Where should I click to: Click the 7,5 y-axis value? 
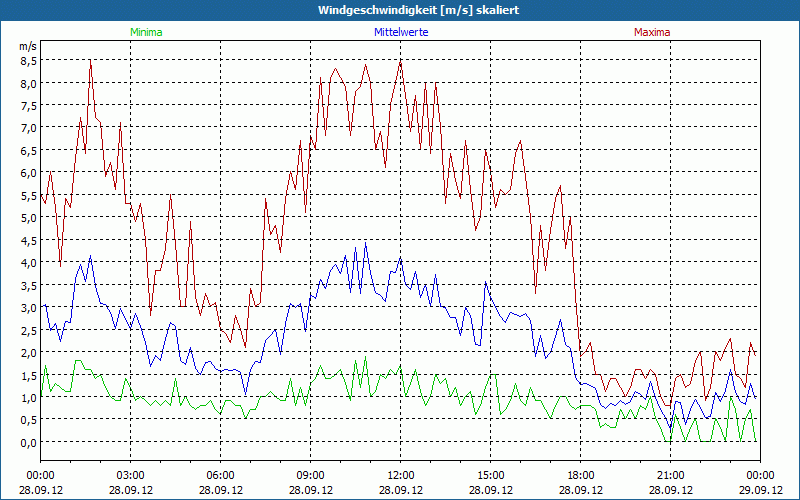pyautogui.click(x=29, y=106)
